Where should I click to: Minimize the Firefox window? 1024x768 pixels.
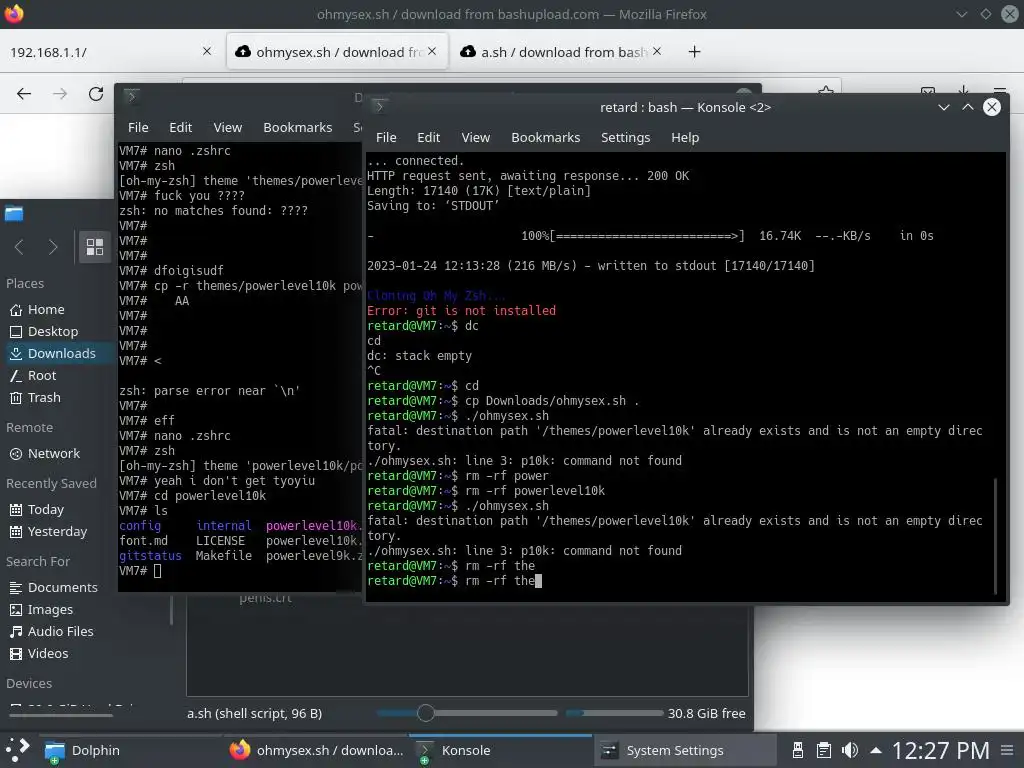[x=961, y=14]
